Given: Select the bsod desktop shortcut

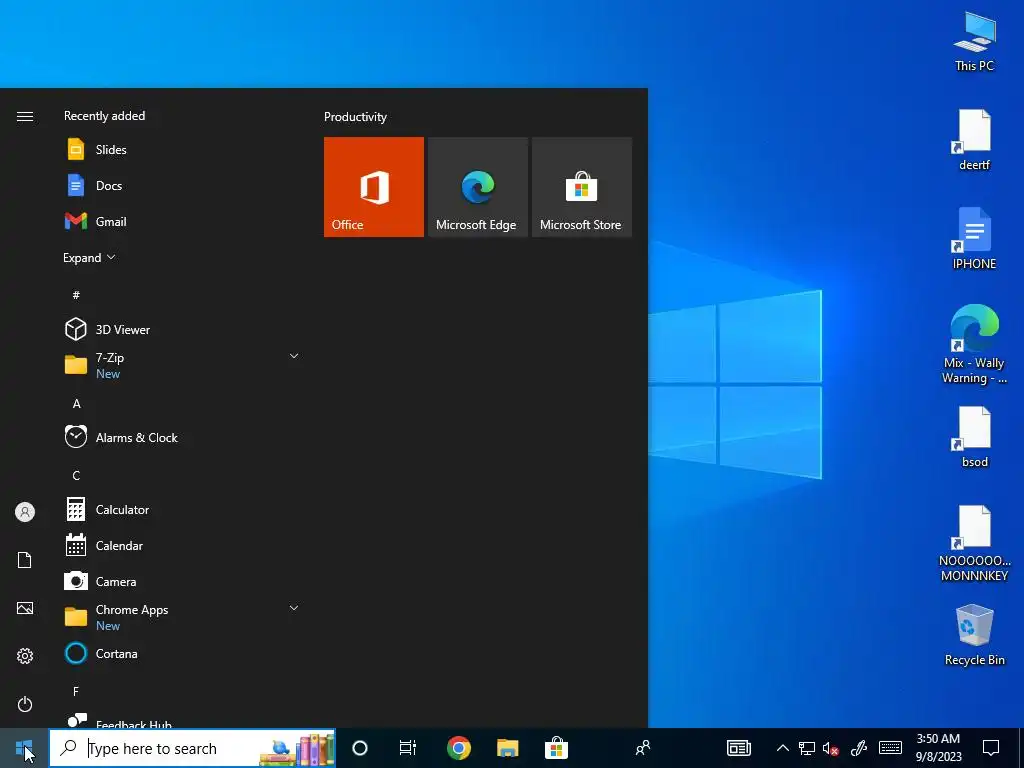Looking at the screenshot, I should 974,437.
